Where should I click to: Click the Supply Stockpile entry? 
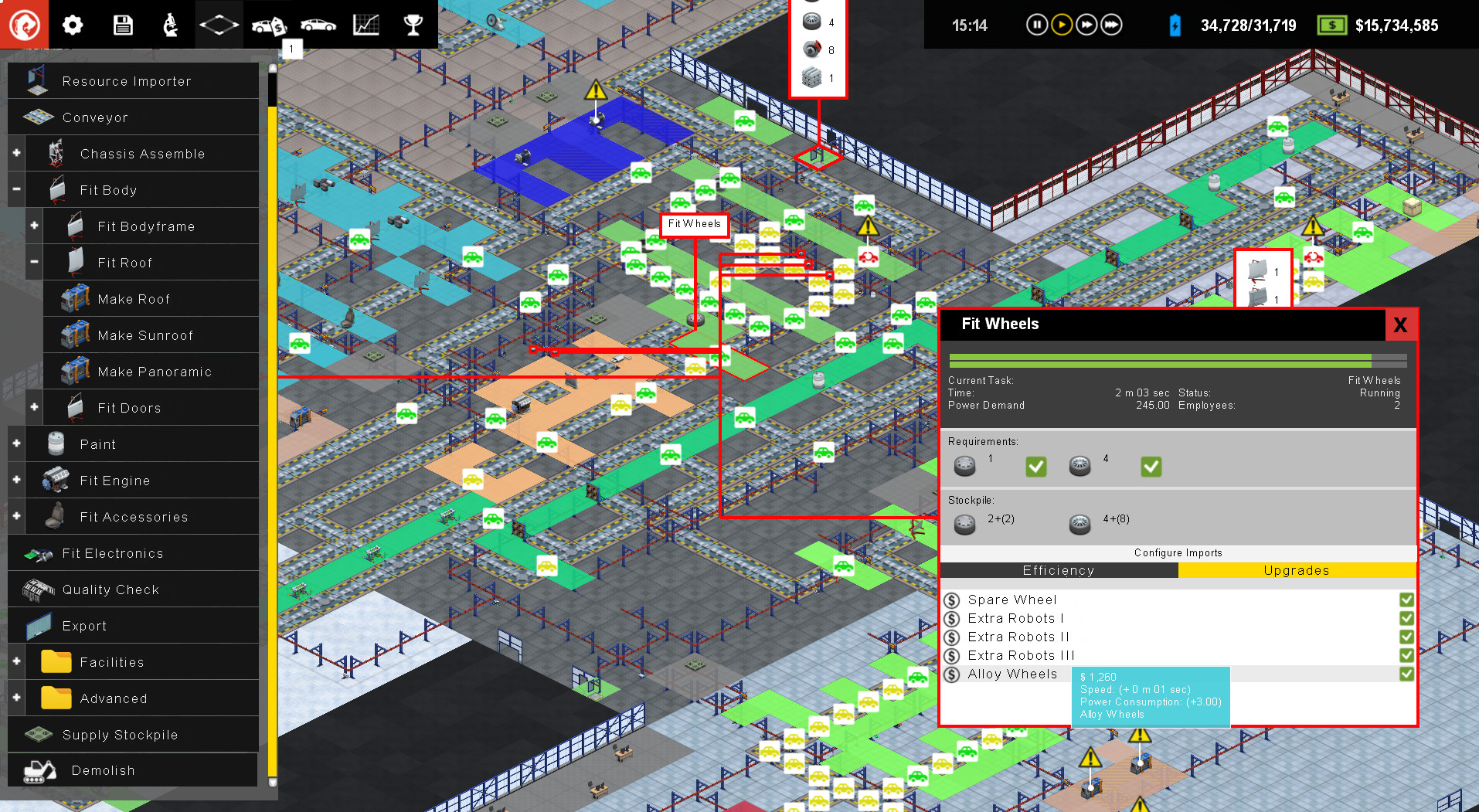120,734
